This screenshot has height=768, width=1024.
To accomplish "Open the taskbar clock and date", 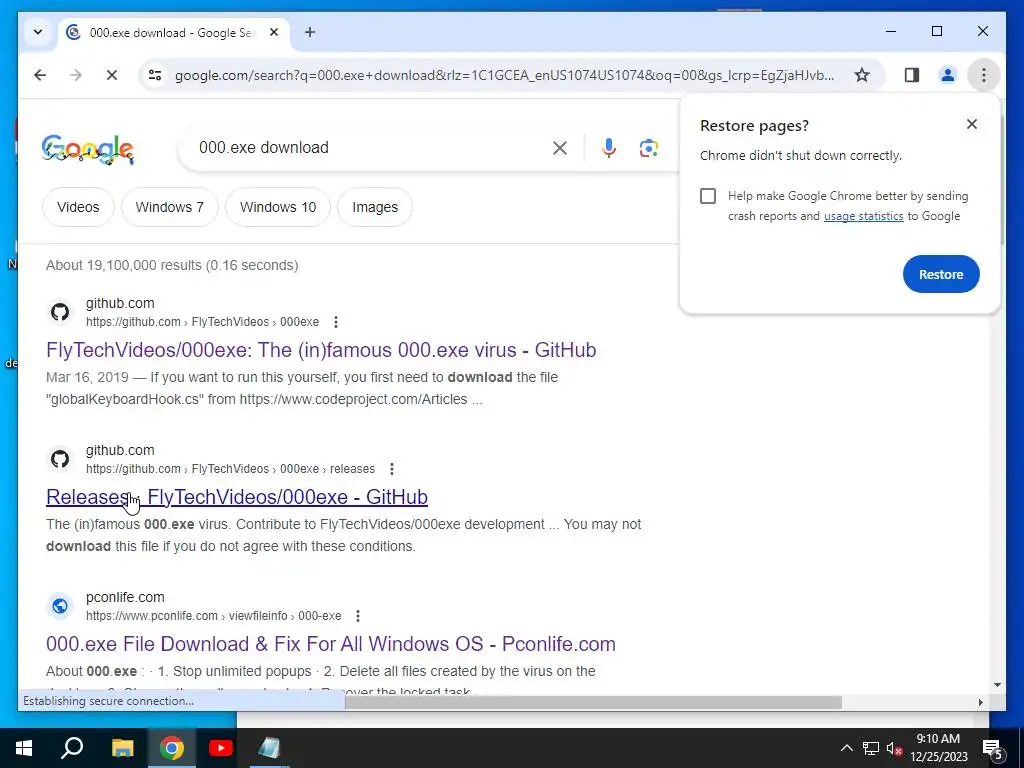I will pos(938,748).
